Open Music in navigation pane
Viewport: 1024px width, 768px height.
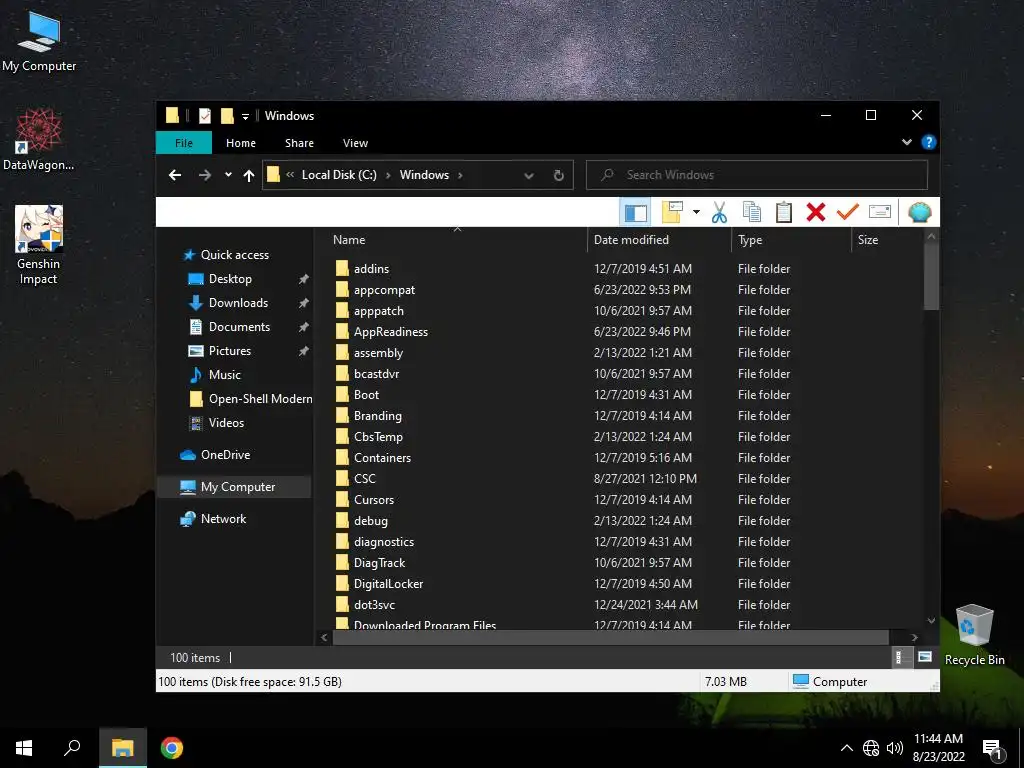pyautogui.click(x=225, y=375)
